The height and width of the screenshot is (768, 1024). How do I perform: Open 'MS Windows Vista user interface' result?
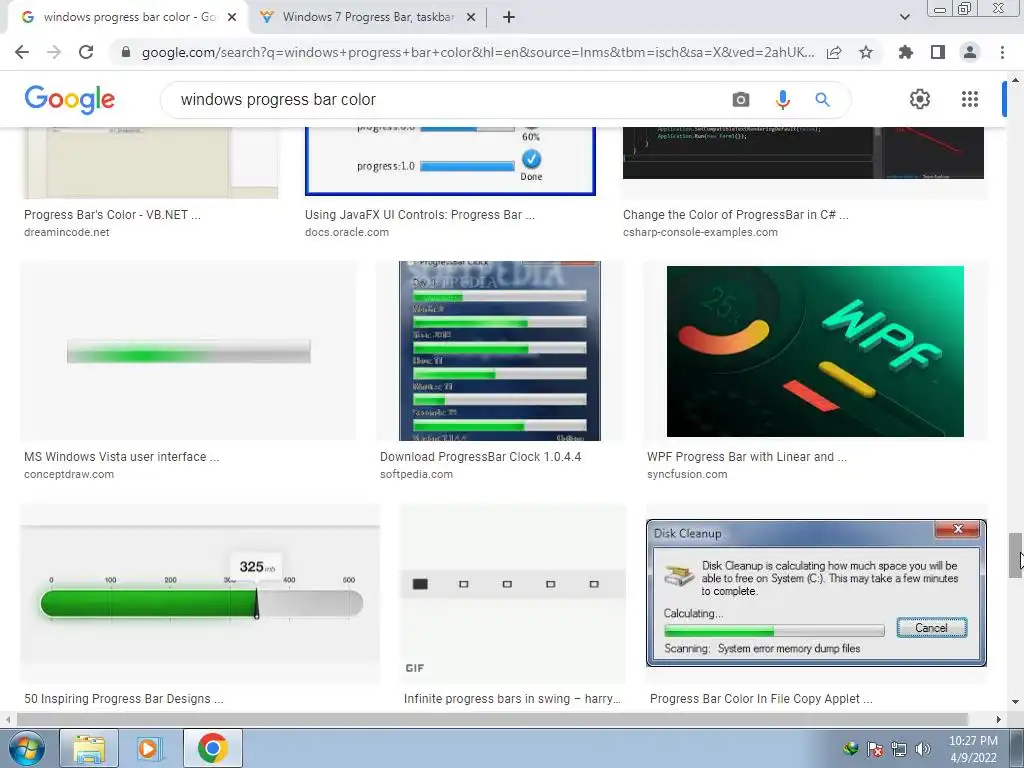(121, 457)
